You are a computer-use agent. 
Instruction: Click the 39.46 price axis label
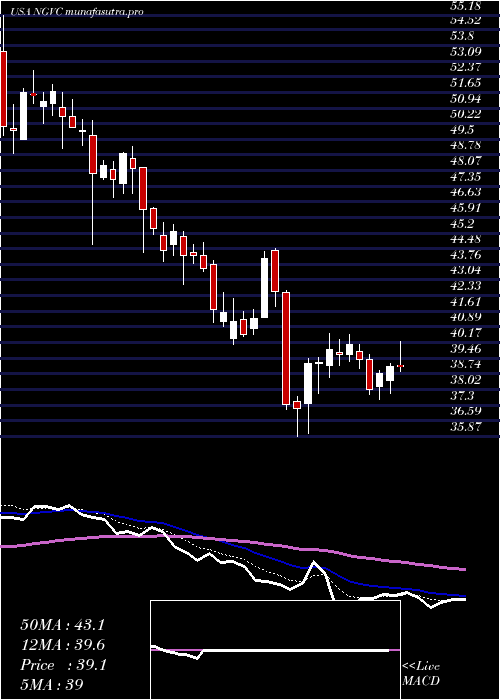[465, 348]
